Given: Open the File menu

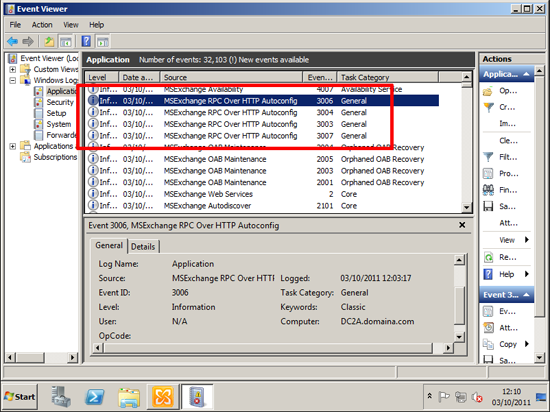Looking at the screenshot, I should pyautogui.click(x=15, y=25).
